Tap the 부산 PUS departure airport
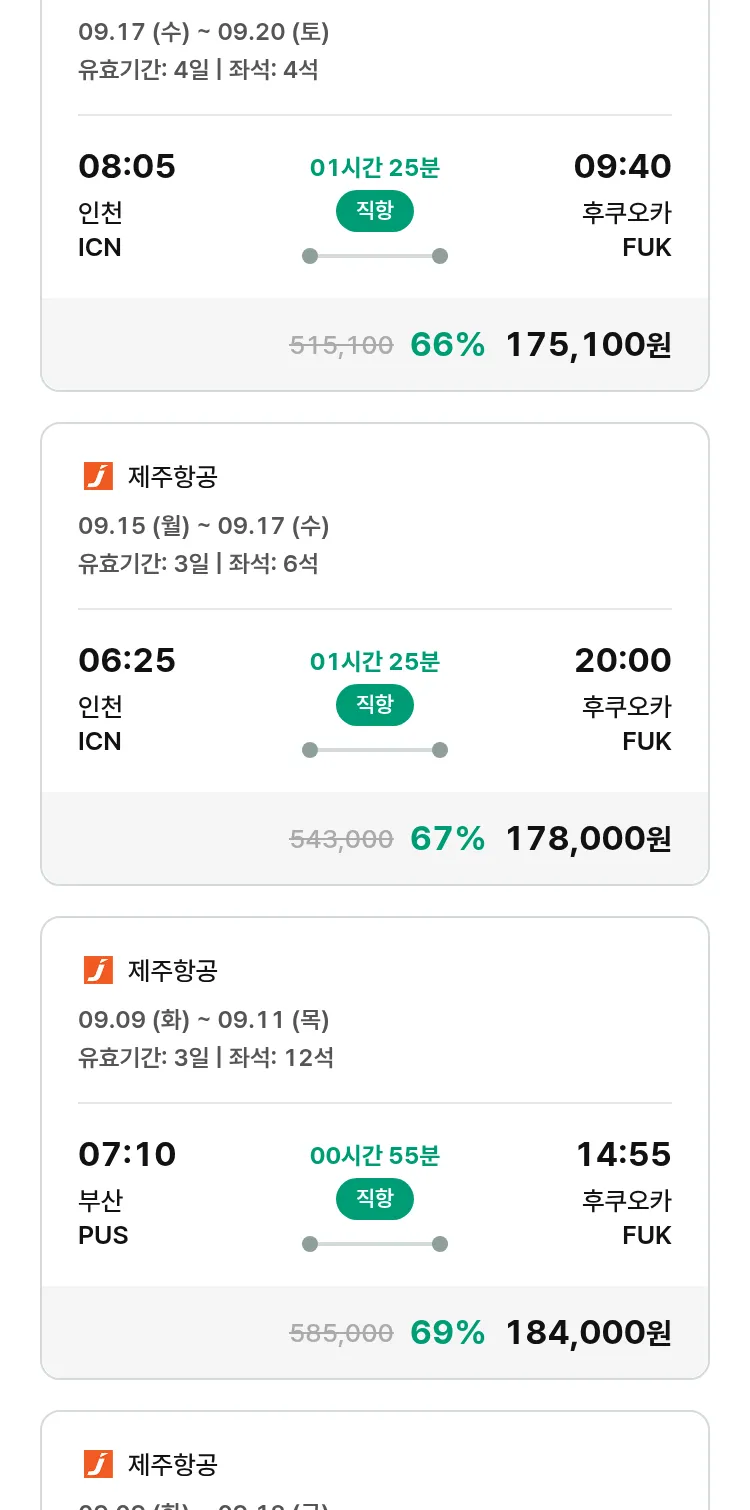 tap(103, 1217)
